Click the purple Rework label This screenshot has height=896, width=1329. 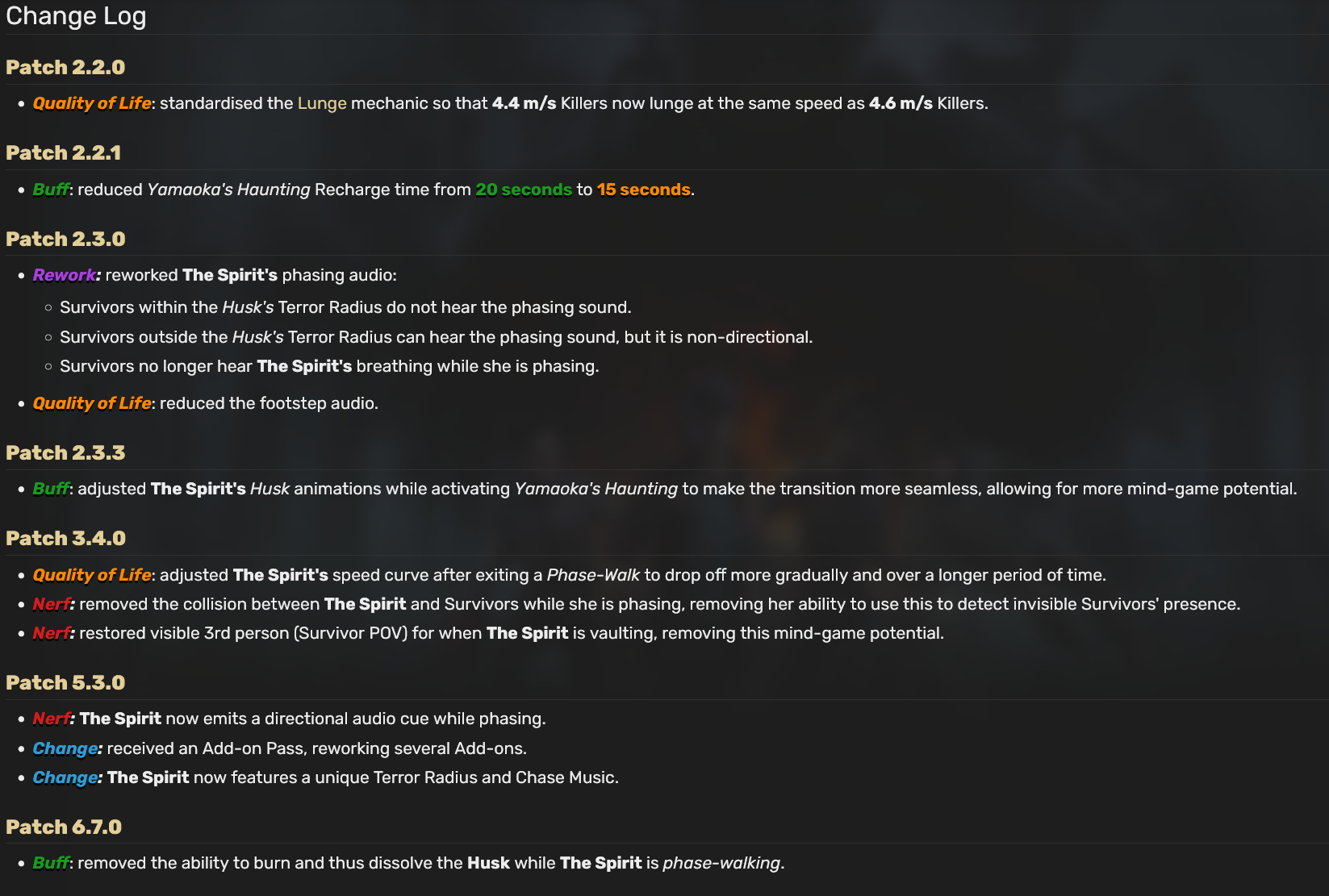tap(64, 275)
